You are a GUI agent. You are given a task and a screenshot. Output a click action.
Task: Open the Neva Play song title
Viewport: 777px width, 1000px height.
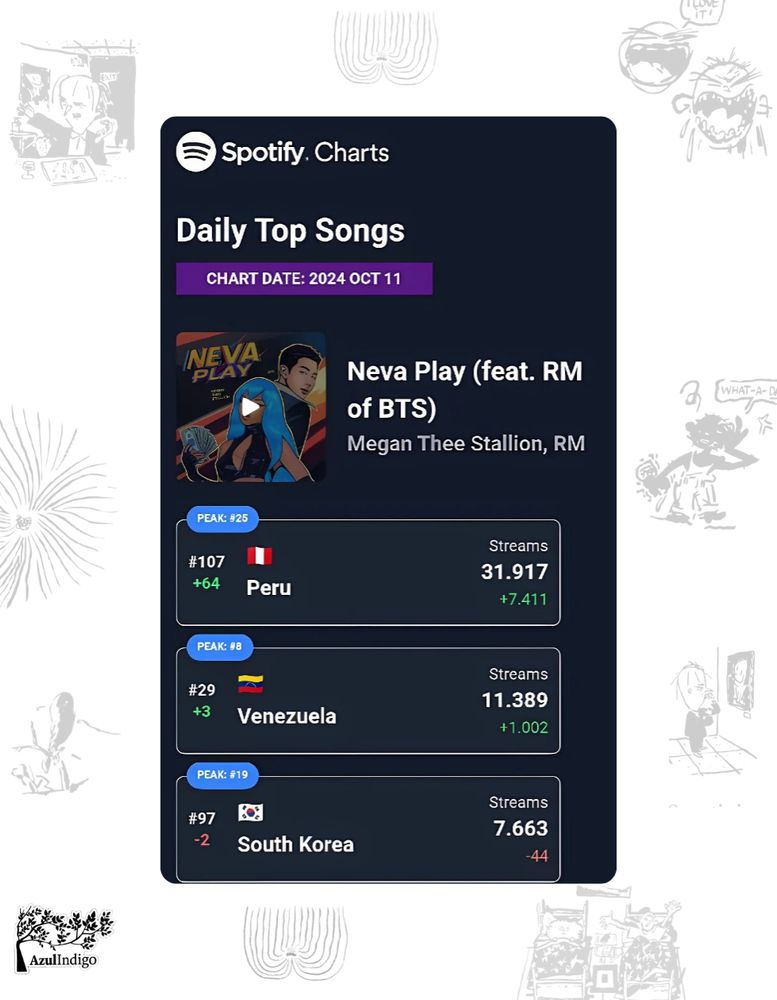point(464,390)
